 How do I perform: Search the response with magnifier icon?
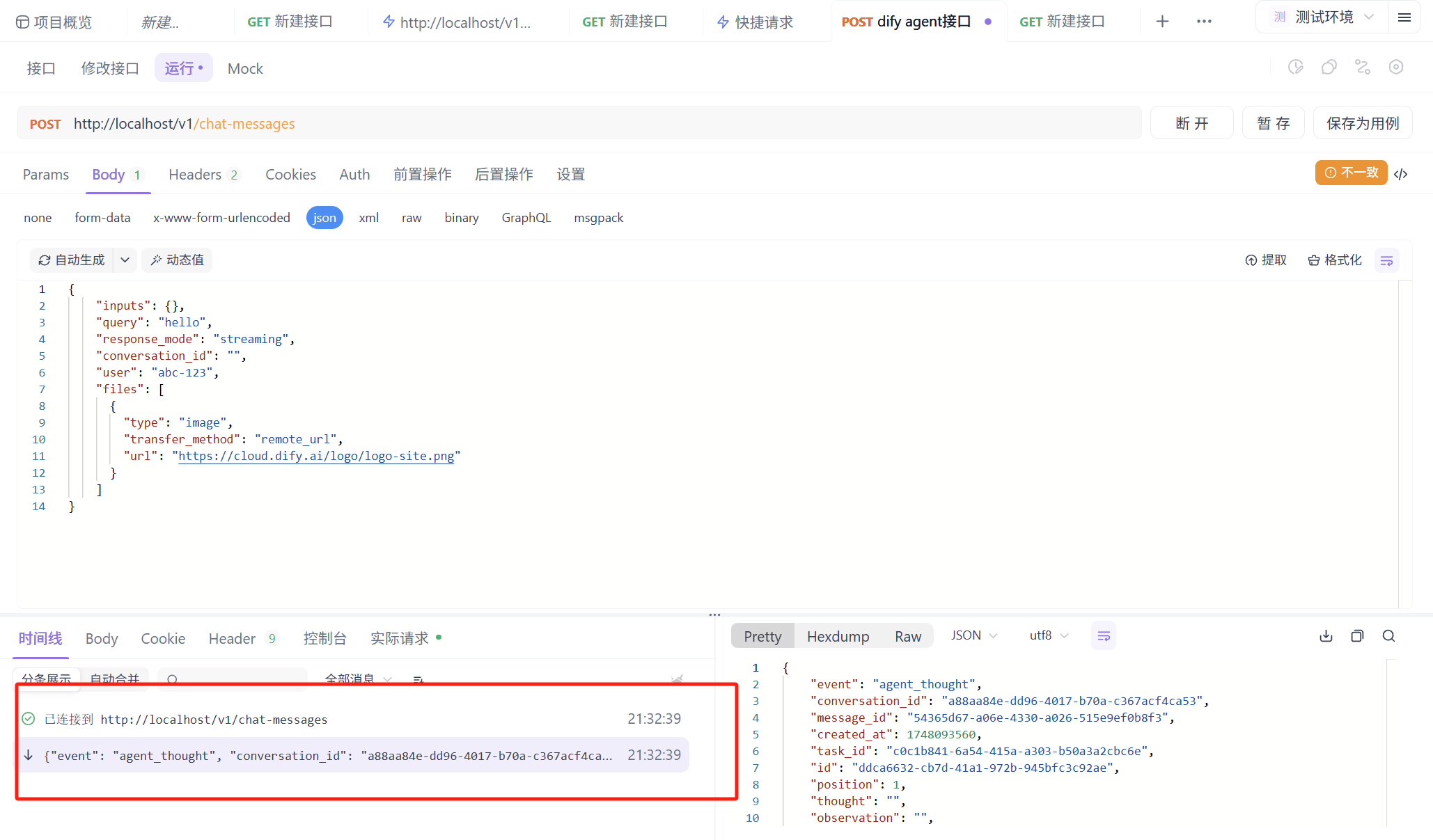[1388, 636]
